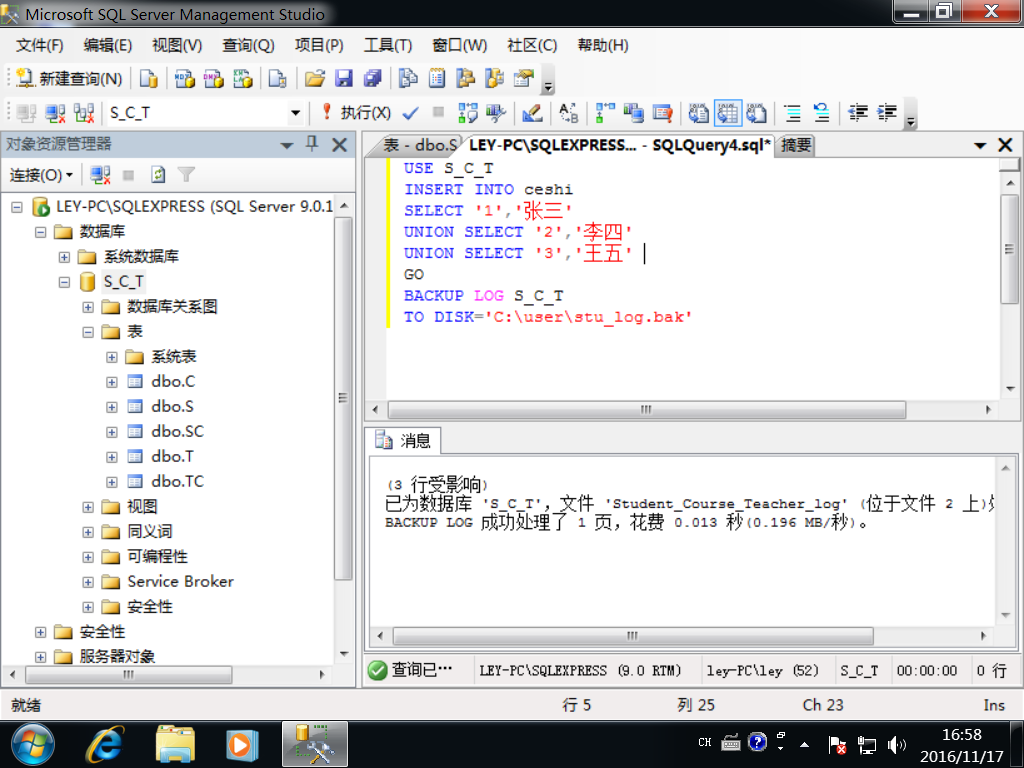
Task: Switch to the 表 - dbo.S tab
Action: click(x=418, y=145)
